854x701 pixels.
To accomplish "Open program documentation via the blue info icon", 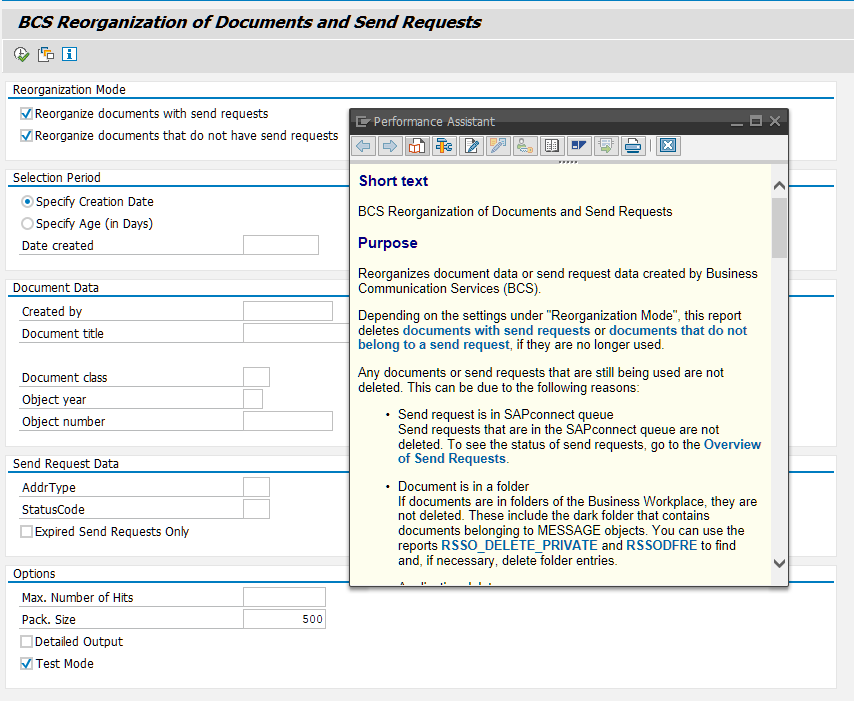I will click(x=69, y=54).
